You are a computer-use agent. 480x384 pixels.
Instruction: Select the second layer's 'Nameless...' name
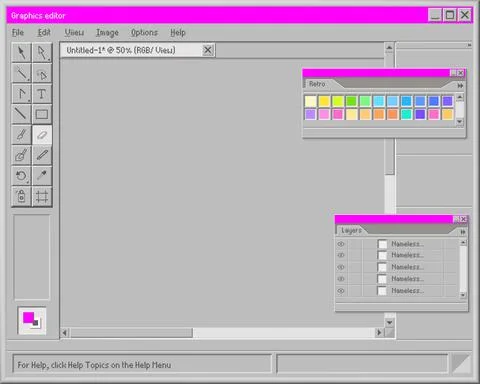tap(407, 255)
